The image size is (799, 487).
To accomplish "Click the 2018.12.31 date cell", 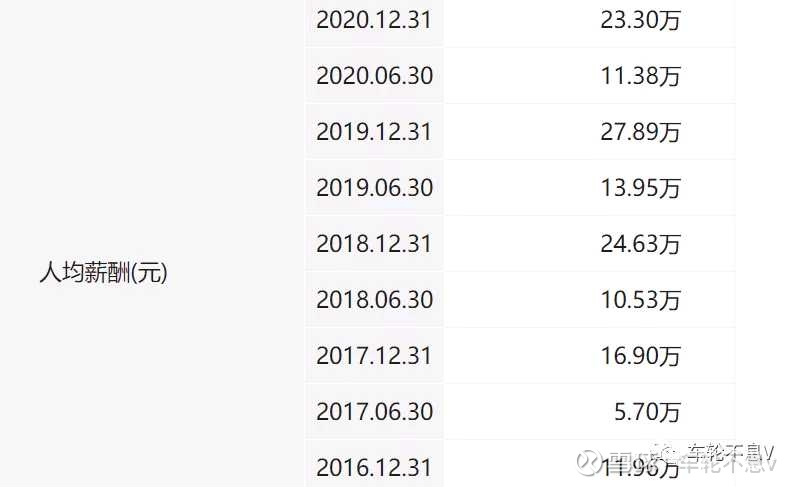I will point(374,243).
